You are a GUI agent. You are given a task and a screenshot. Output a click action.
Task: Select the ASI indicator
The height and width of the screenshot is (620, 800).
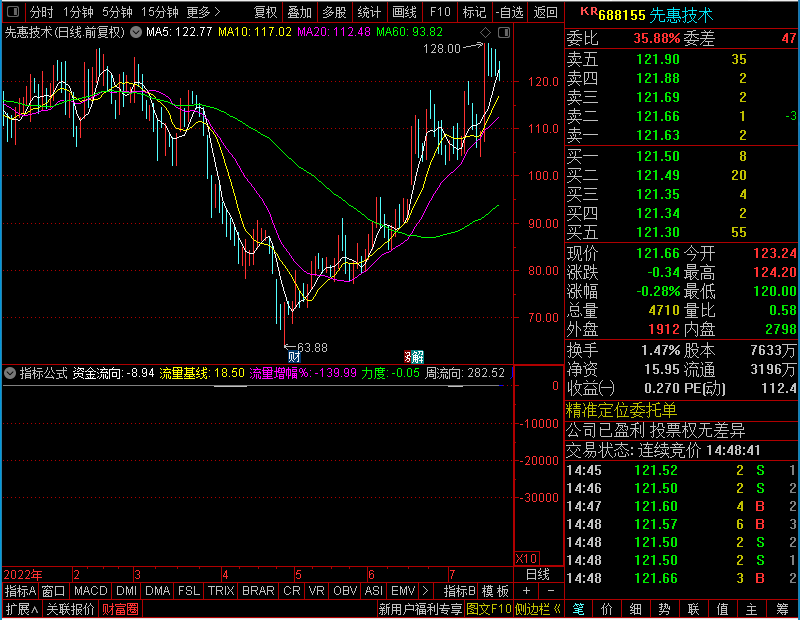click(373, 591)
